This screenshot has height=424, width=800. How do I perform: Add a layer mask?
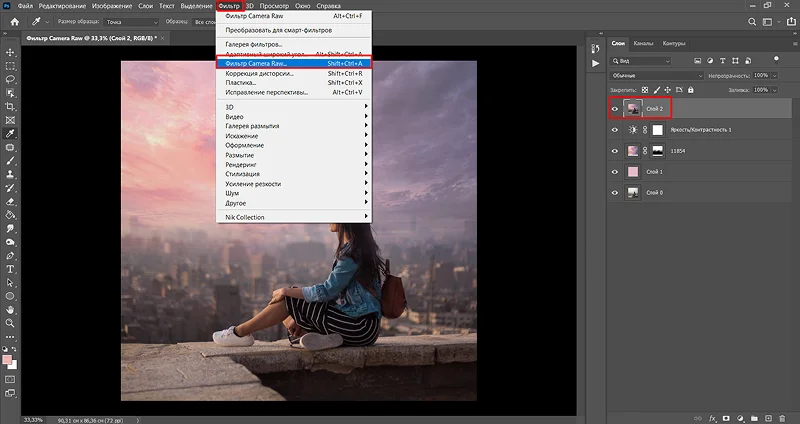pyautogui.click(x=727, y=418)
